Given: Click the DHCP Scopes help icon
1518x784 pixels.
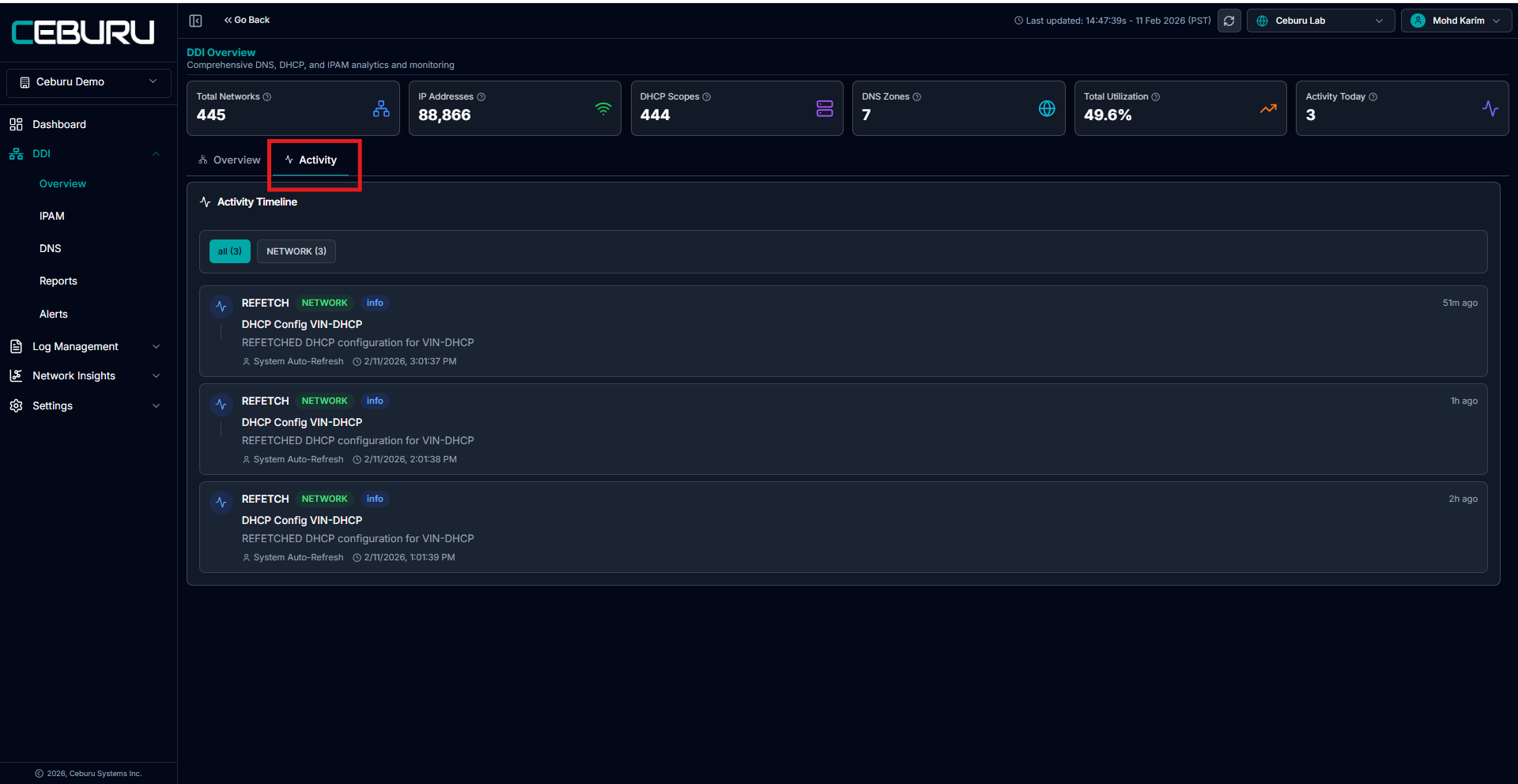Looking at the screenshot, I should [707, 97].
